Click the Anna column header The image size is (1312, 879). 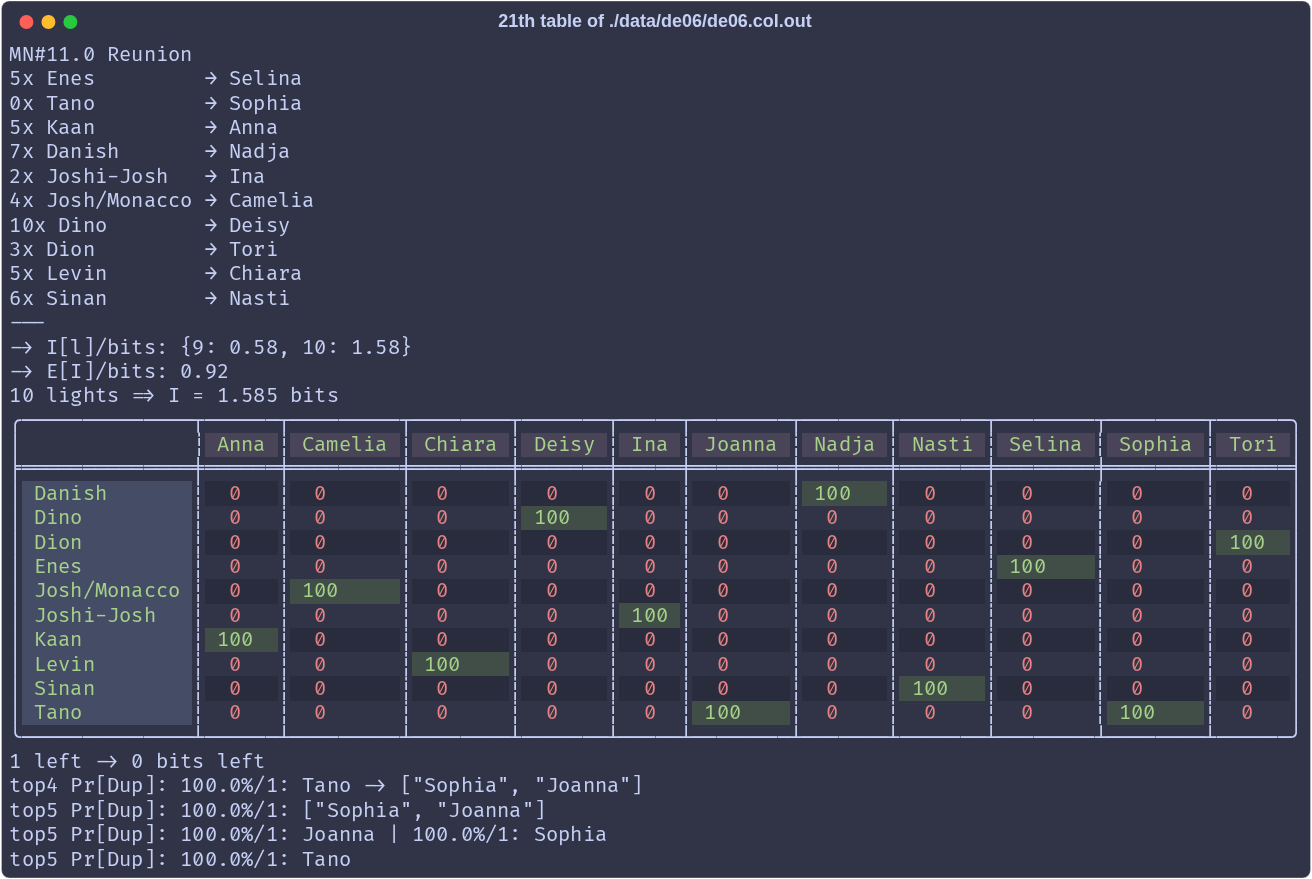[x=241, y=445]
